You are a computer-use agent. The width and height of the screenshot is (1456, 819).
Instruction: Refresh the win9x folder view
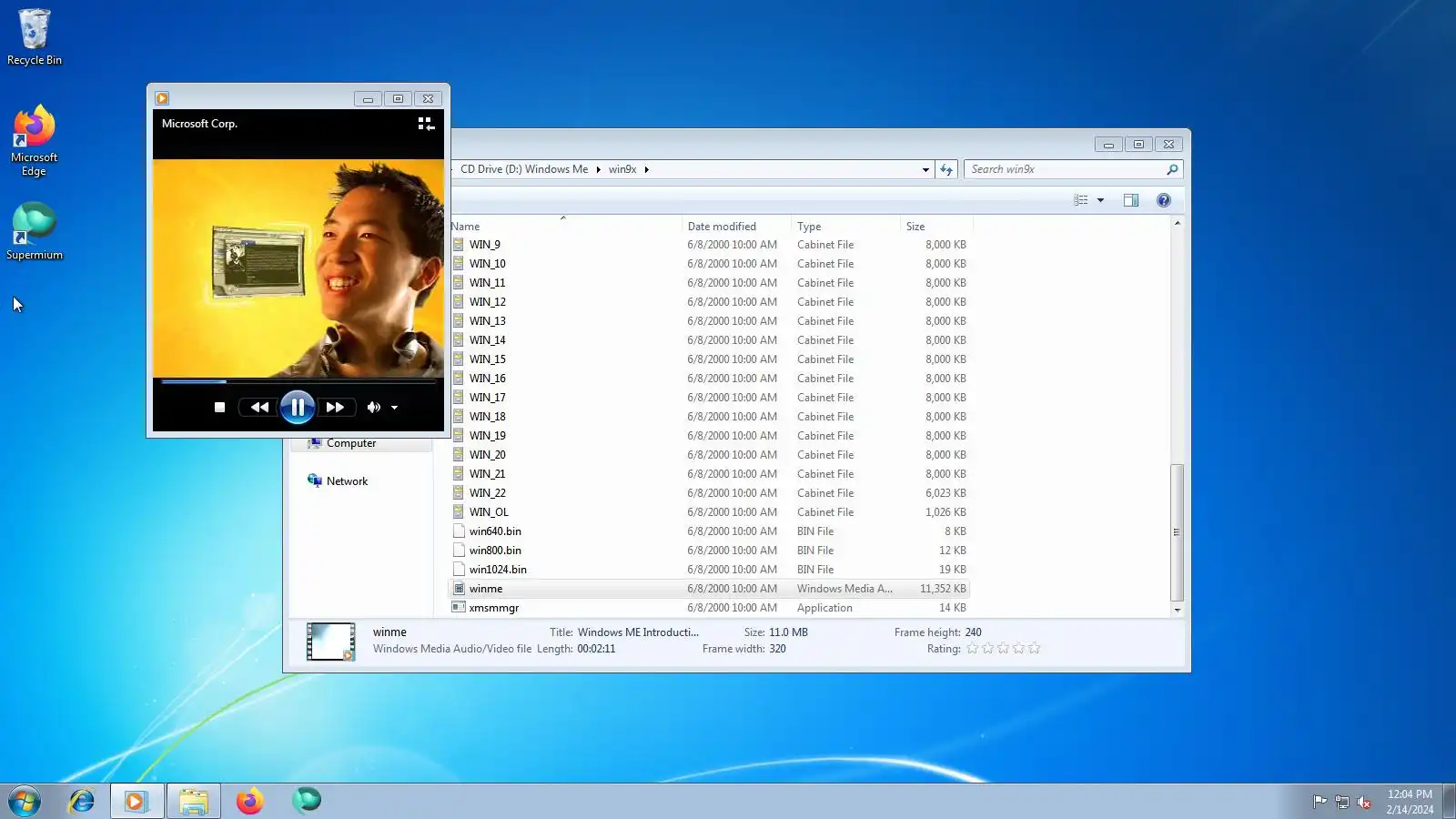coord(946,169)
